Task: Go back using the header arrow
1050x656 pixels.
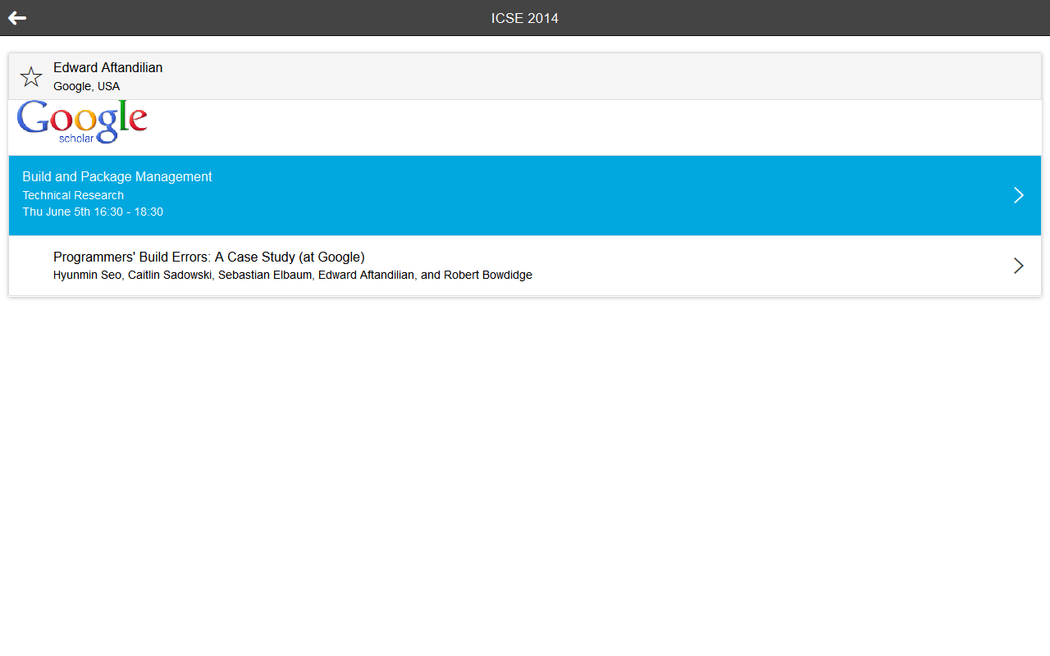Action: 17,18
